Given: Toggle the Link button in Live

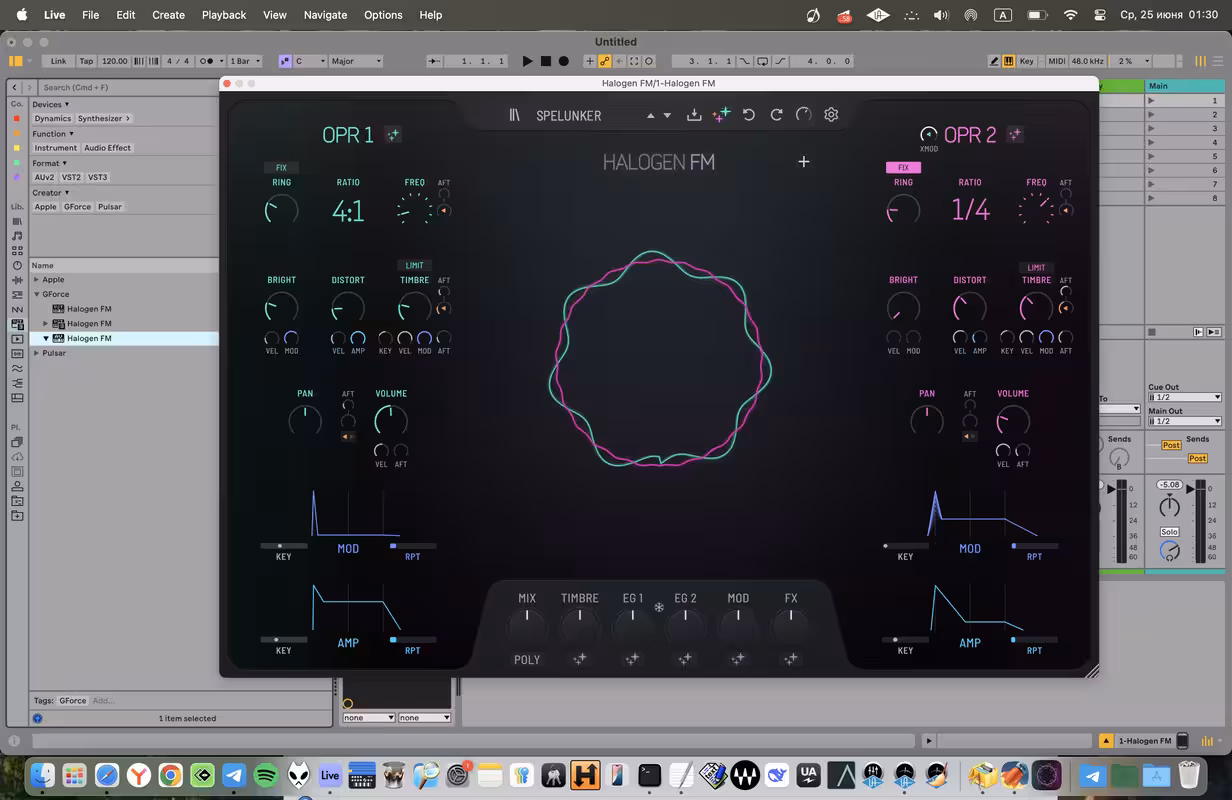Looking at the screenshot, I should coord(58,61).
